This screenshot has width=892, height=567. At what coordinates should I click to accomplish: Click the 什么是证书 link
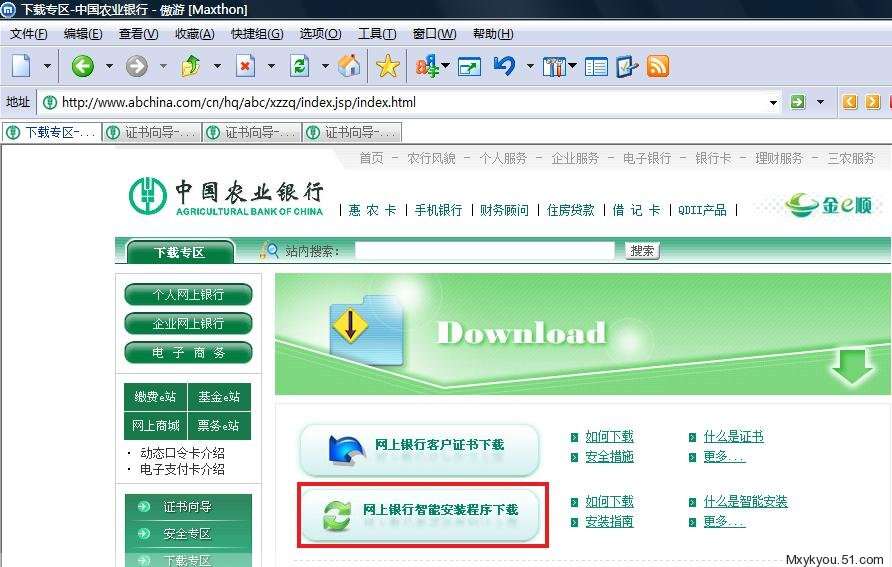pos(733,436)
